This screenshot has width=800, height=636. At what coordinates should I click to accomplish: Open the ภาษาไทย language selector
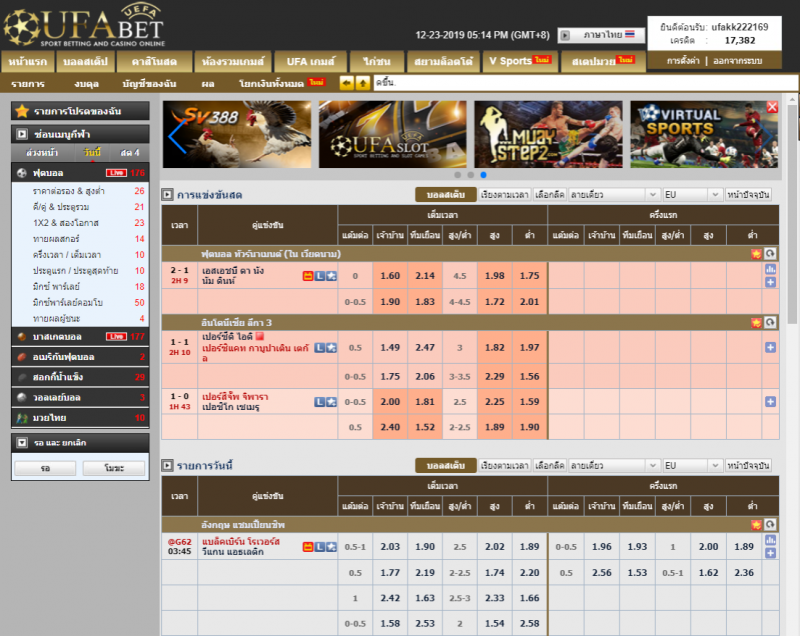coord(601,35)
